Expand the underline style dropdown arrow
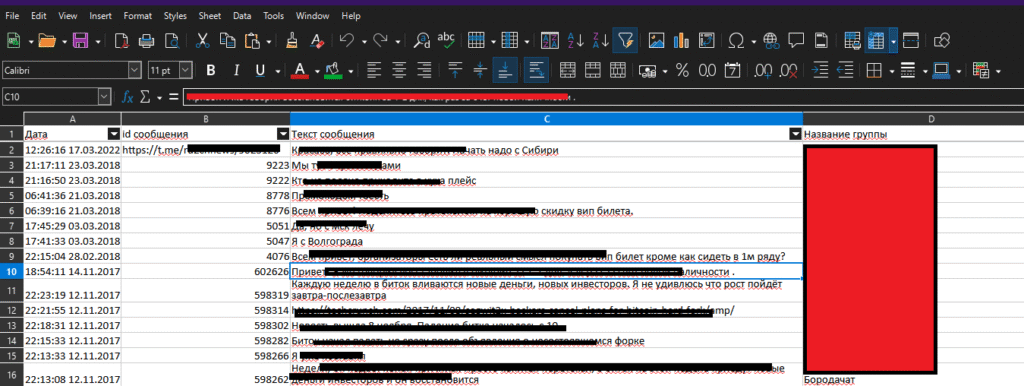The width and height of the screenshot is (1024, 386). [278, 71]
